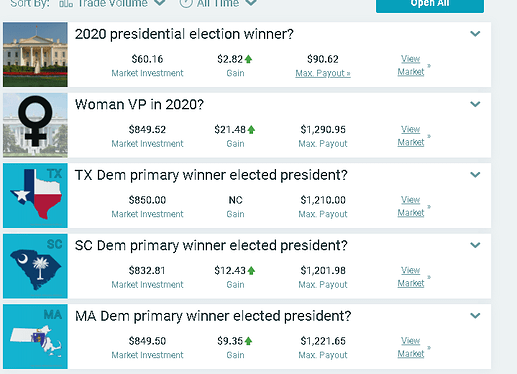Expand the Woman VP in 2020 row
The image size is (517, 374).
pos(475,104)
